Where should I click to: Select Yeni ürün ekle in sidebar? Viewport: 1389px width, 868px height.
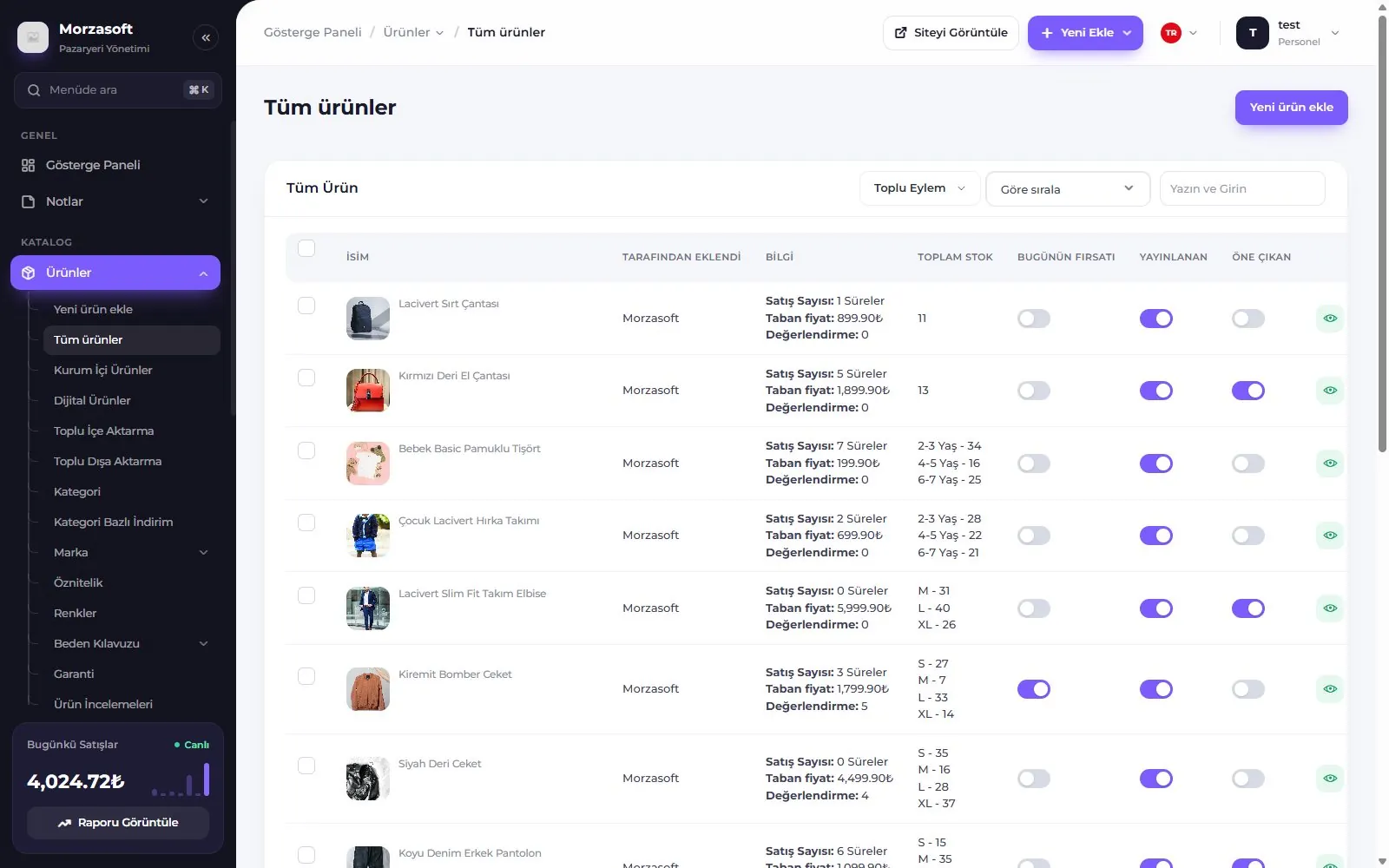click(x=93, y=309)
